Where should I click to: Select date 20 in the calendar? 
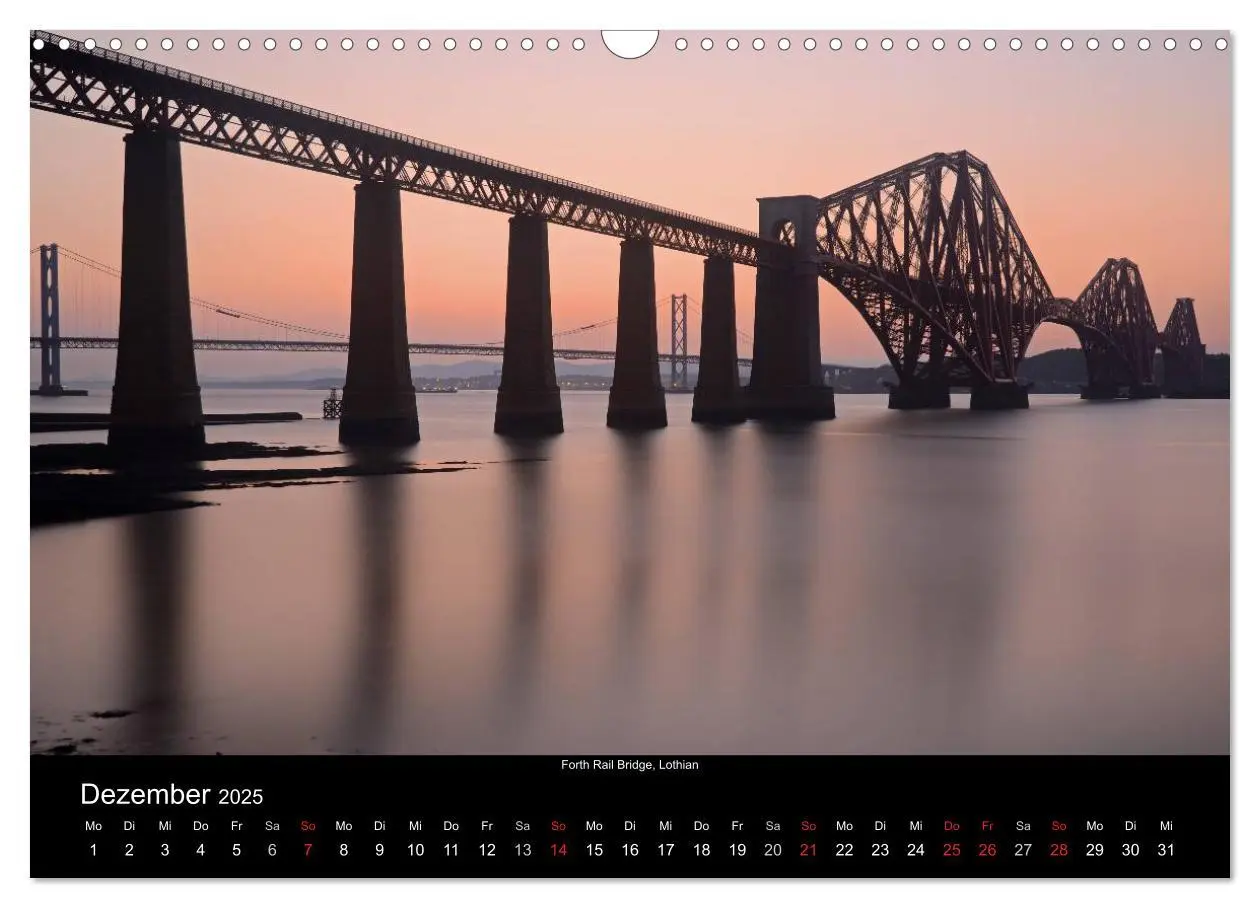[x=773, y=850]
